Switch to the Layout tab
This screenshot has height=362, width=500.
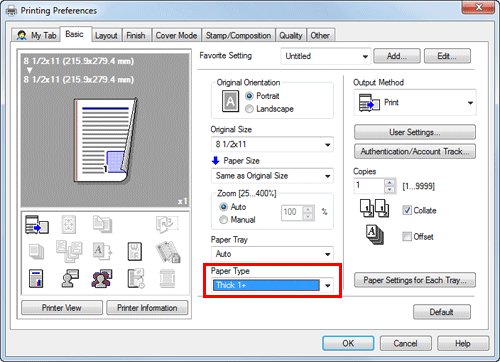click(x=106, y=36)
